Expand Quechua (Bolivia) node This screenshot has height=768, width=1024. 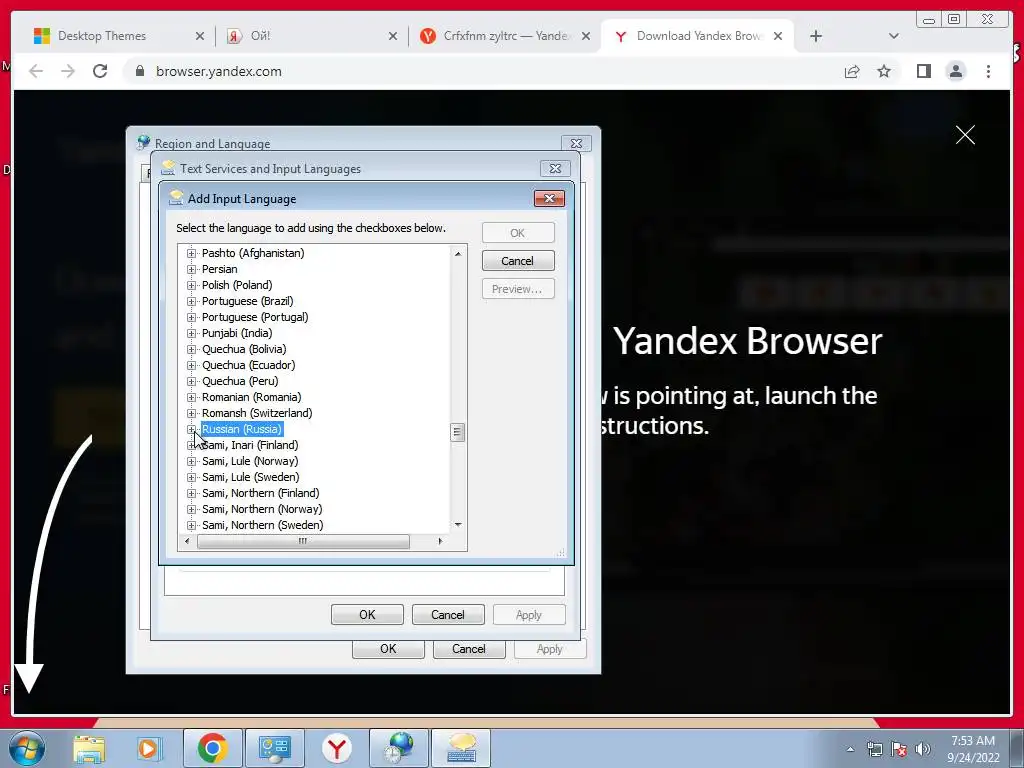click(191, 349)
